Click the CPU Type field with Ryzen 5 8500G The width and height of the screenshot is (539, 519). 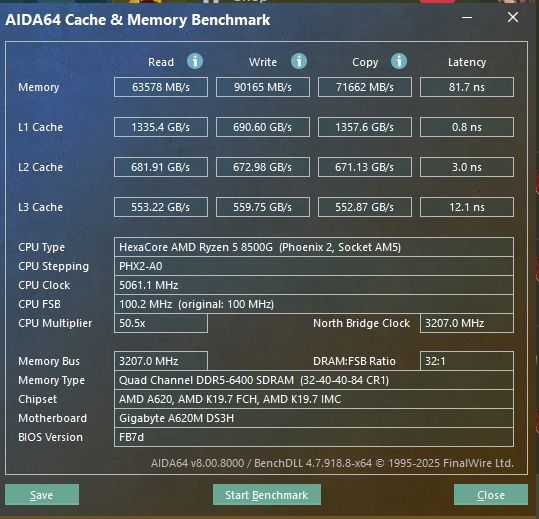click(314, 247)
